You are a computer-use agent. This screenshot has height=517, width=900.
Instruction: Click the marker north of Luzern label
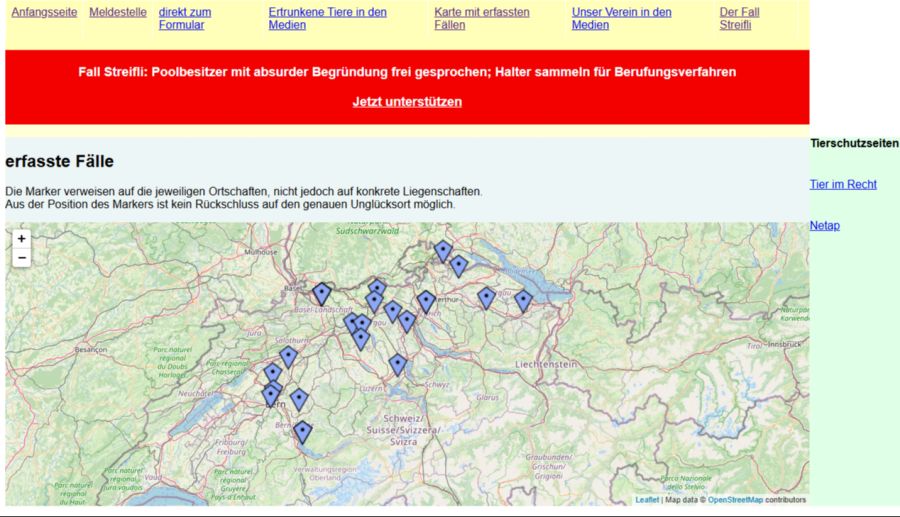point(398,365)
